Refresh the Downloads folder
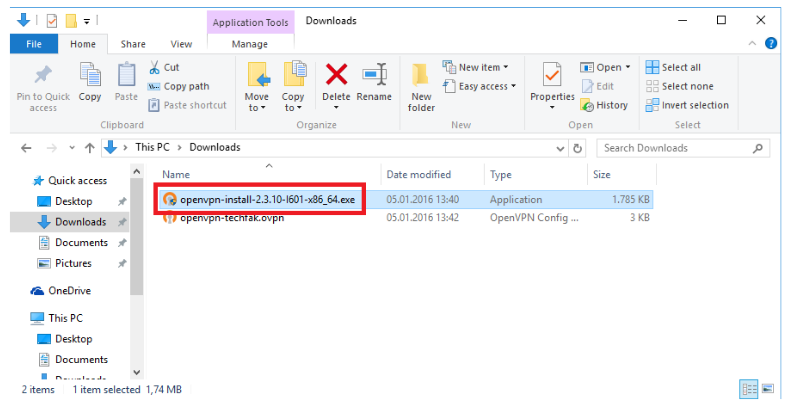The image size is (790, 413). (577, 148)
